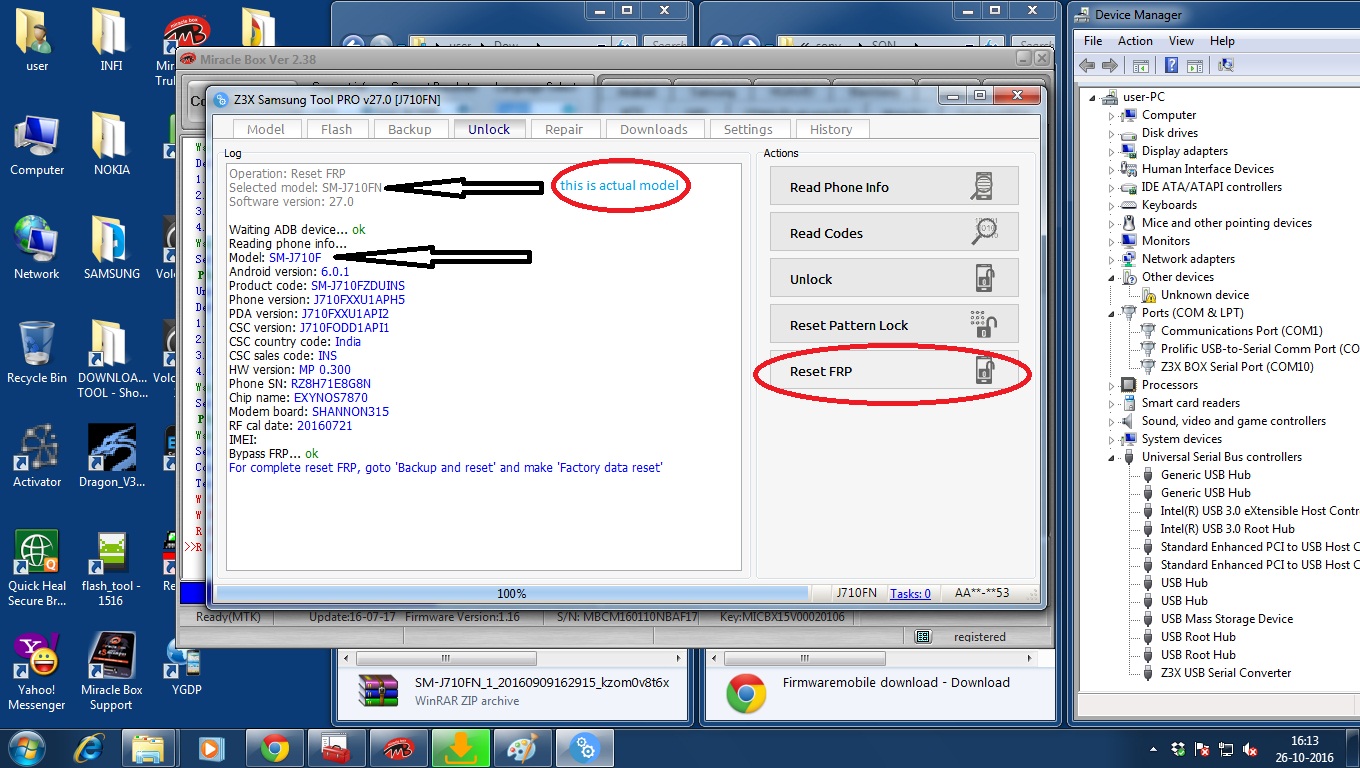
Task: Select the Unlock tab
Action: tap(489, 129)
